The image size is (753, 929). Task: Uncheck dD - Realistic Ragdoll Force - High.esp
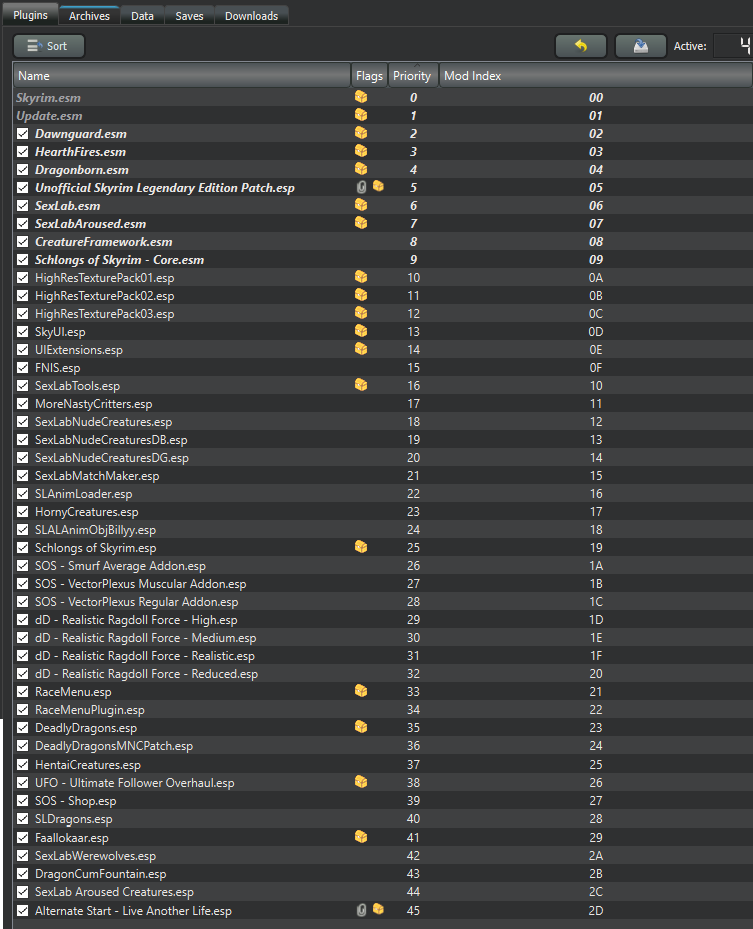23,620
